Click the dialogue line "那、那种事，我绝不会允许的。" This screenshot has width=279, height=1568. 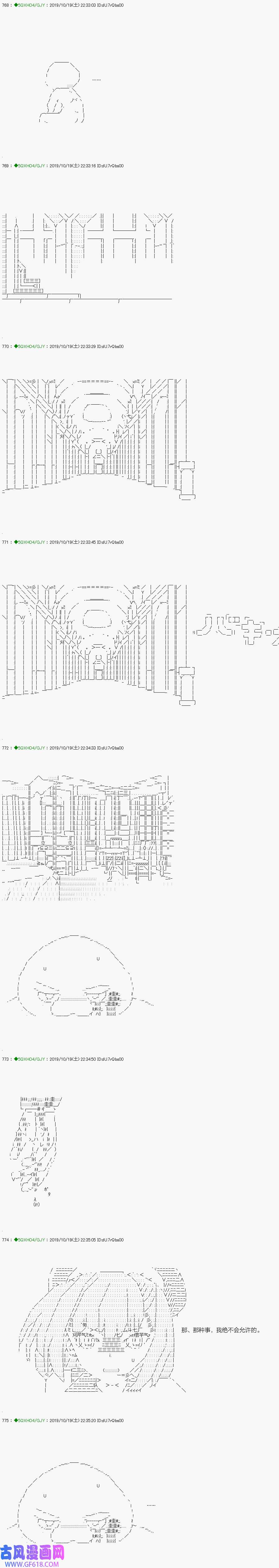coord(221,1329)
